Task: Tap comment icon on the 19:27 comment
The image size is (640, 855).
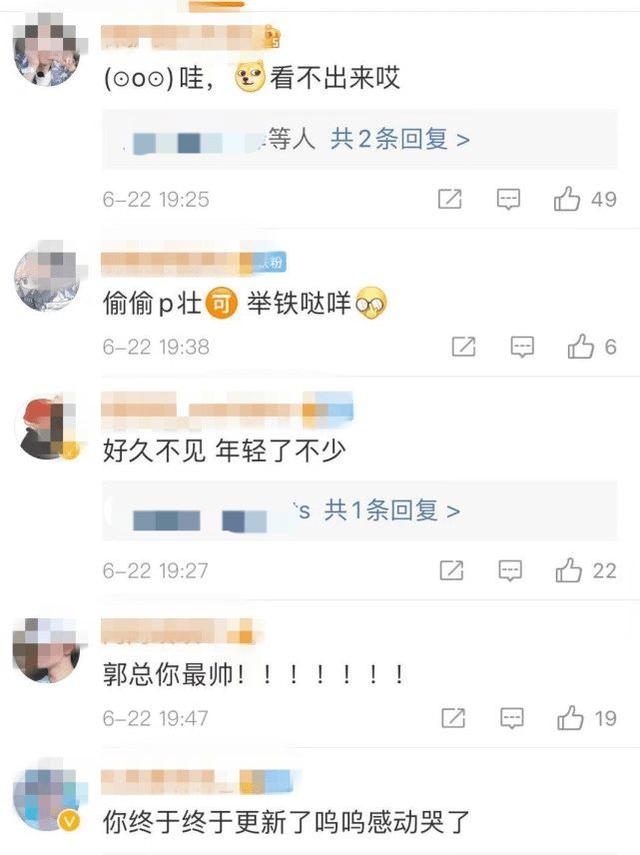Action: [510, 571]
